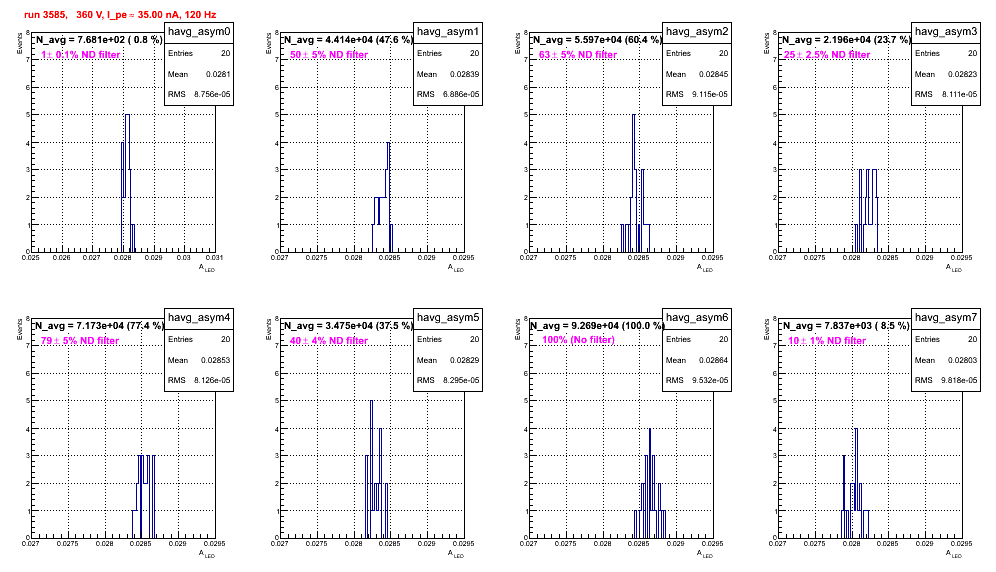The image size is (996, 572).
Task: Click the 0.031 x-axis tick of havg_asym0
Action: point(215,257)
